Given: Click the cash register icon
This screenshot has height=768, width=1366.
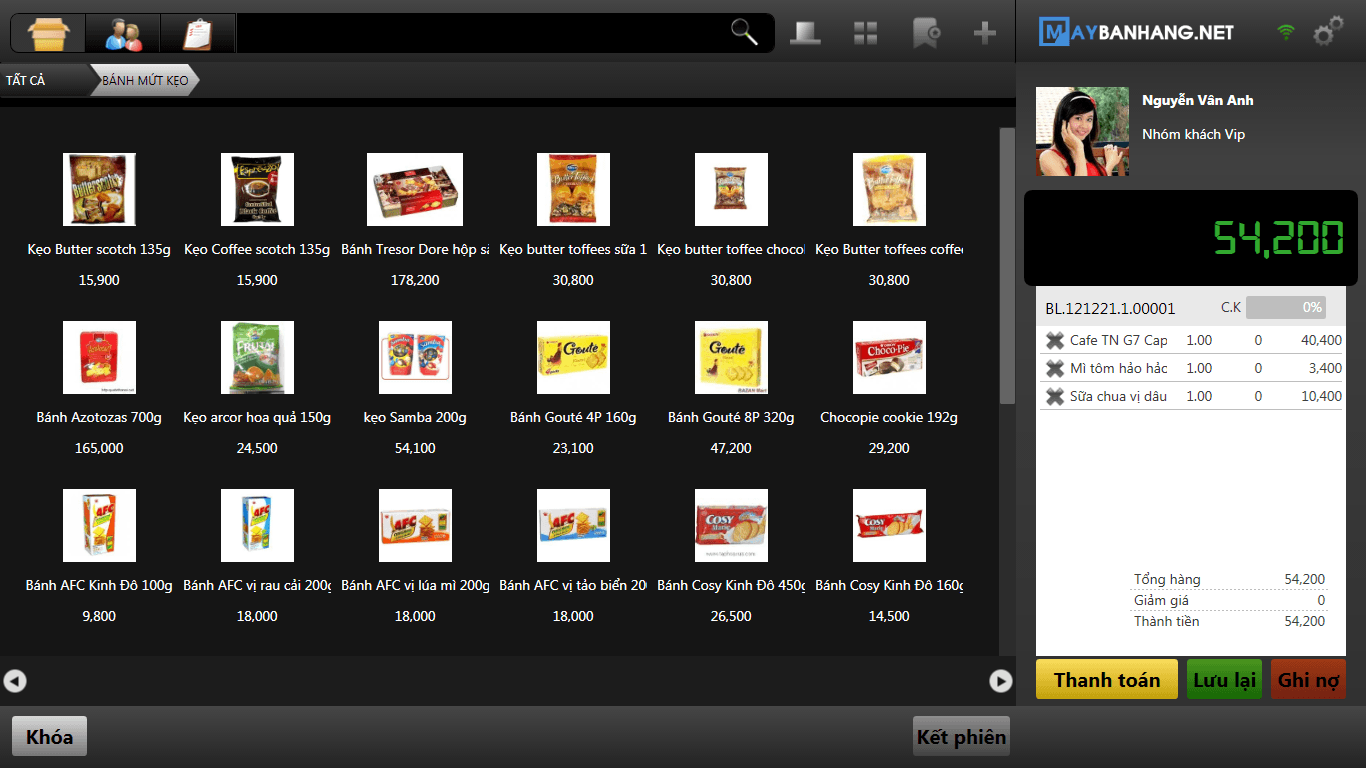Looking at the screenshot, I should (x=805, y=33).
